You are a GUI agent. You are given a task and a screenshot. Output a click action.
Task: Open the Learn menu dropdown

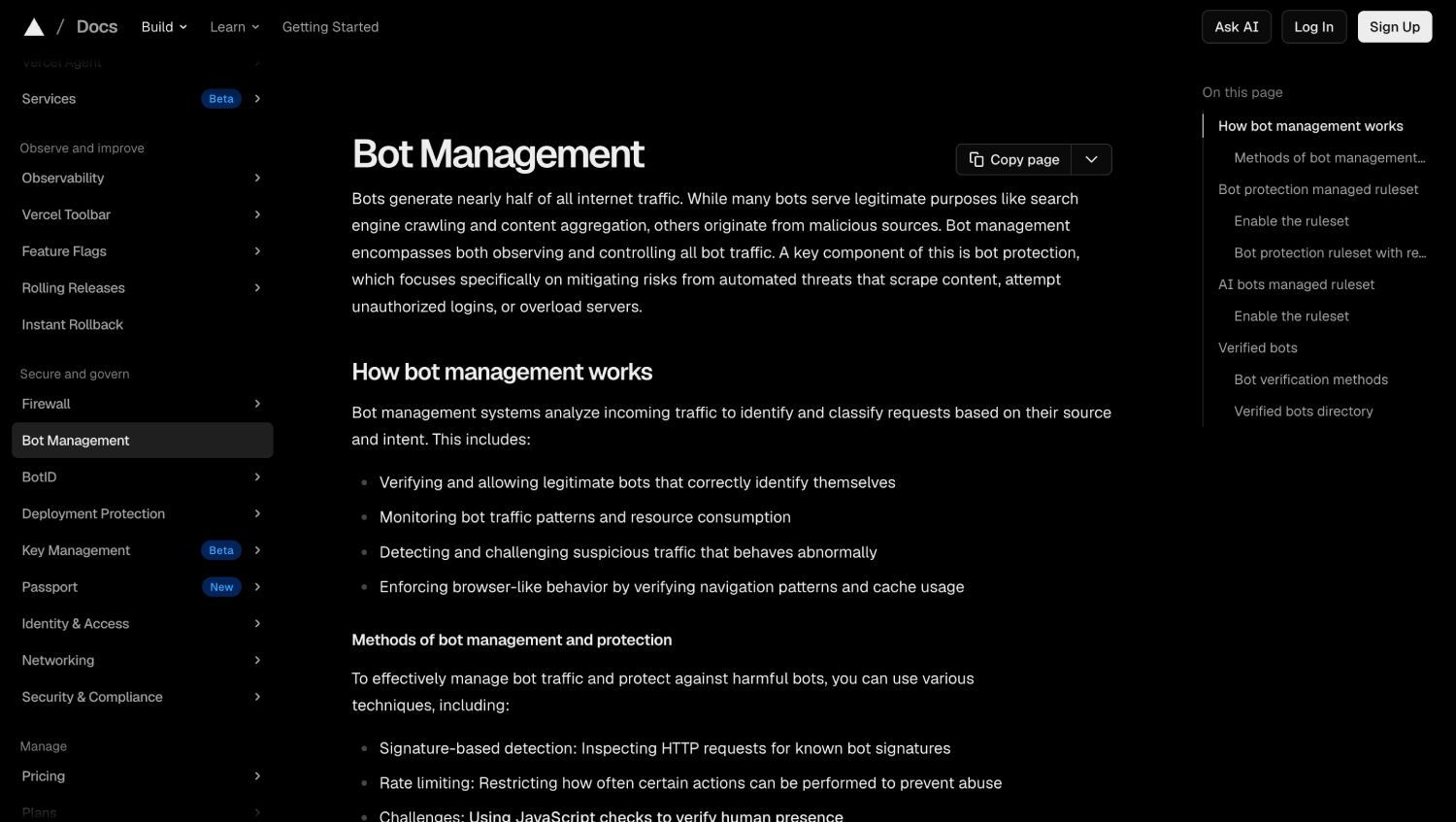coord(235,27)
